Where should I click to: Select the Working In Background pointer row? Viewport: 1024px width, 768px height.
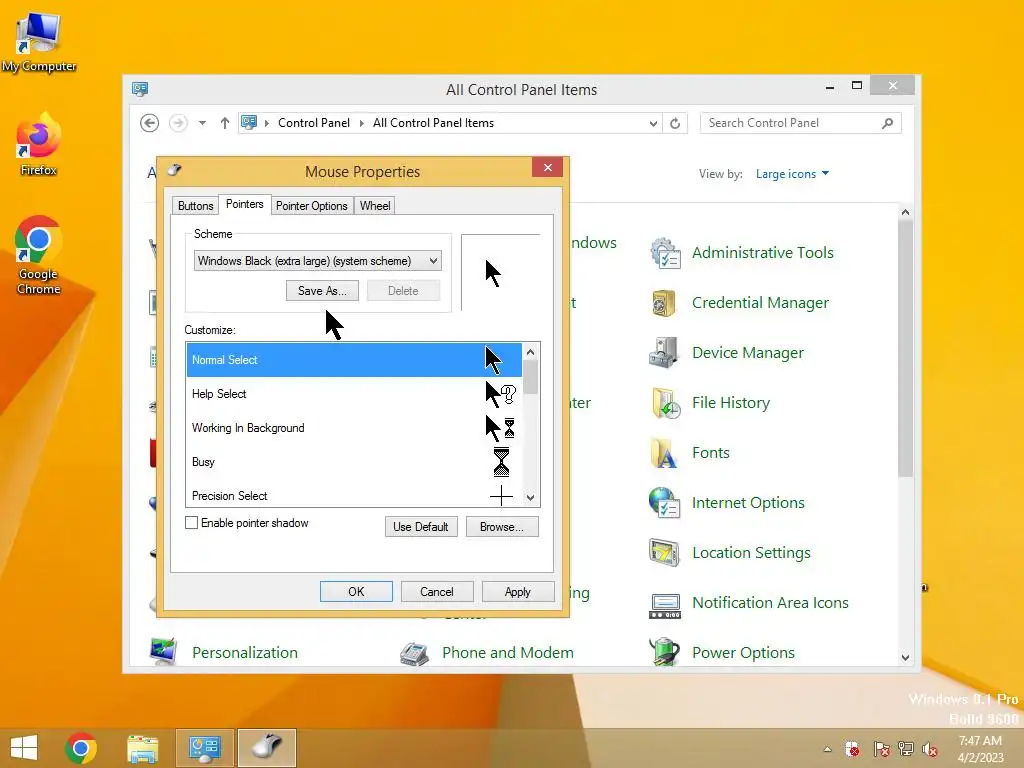click(354, 428)
